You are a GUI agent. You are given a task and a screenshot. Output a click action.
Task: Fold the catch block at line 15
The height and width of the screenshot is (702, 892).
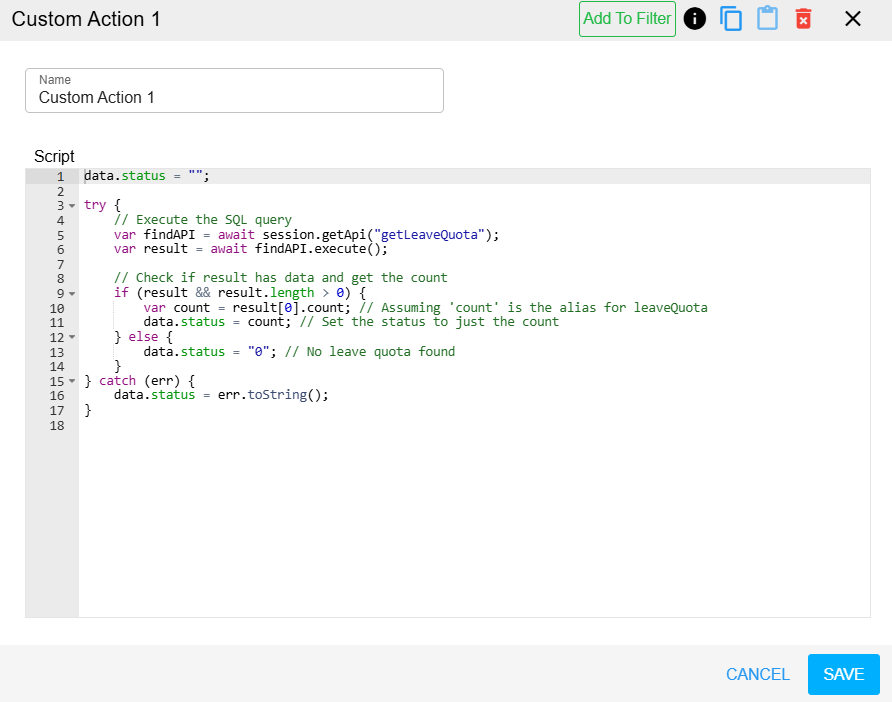tap(72, 381)
